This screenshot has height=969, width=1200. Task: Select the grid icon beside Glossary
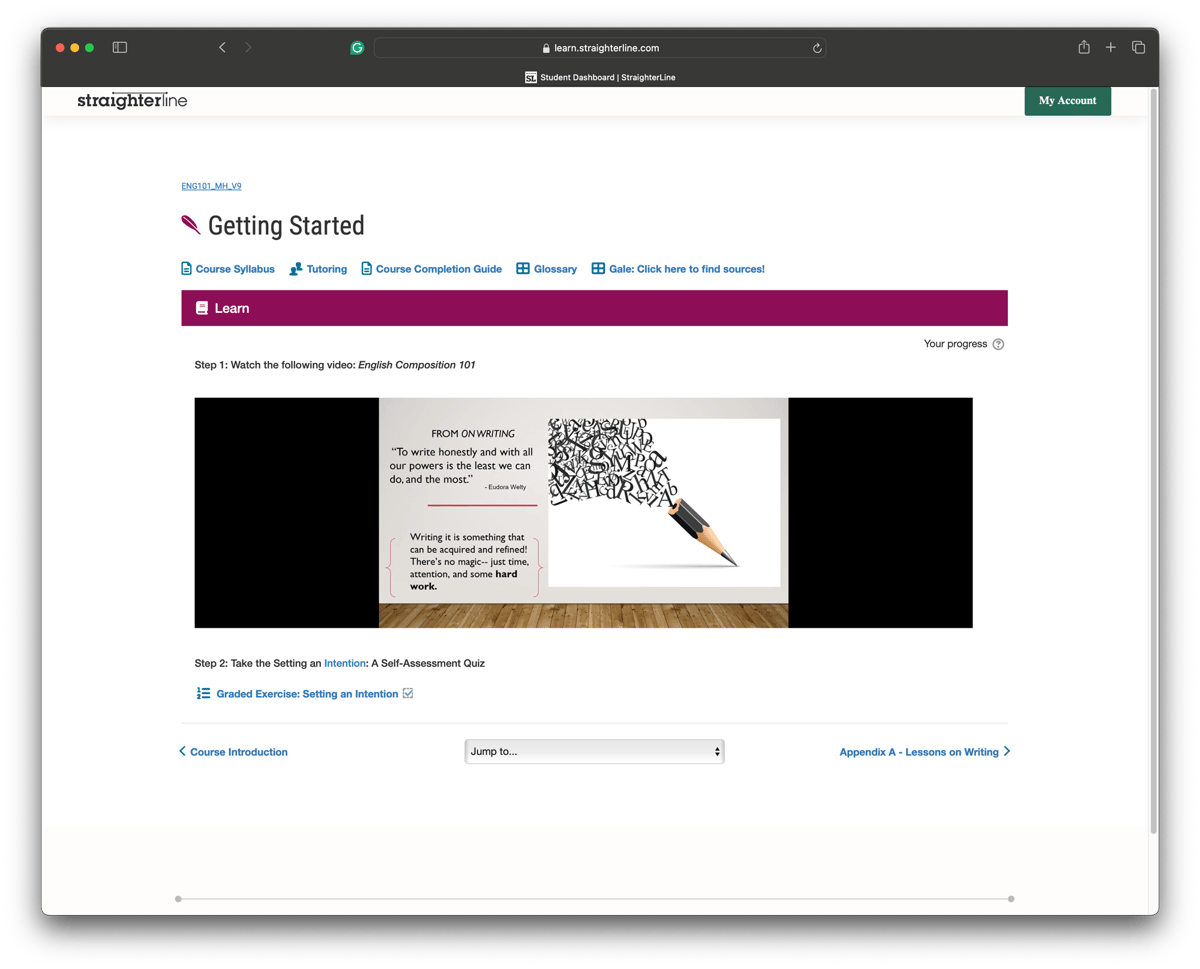(521, 268)
